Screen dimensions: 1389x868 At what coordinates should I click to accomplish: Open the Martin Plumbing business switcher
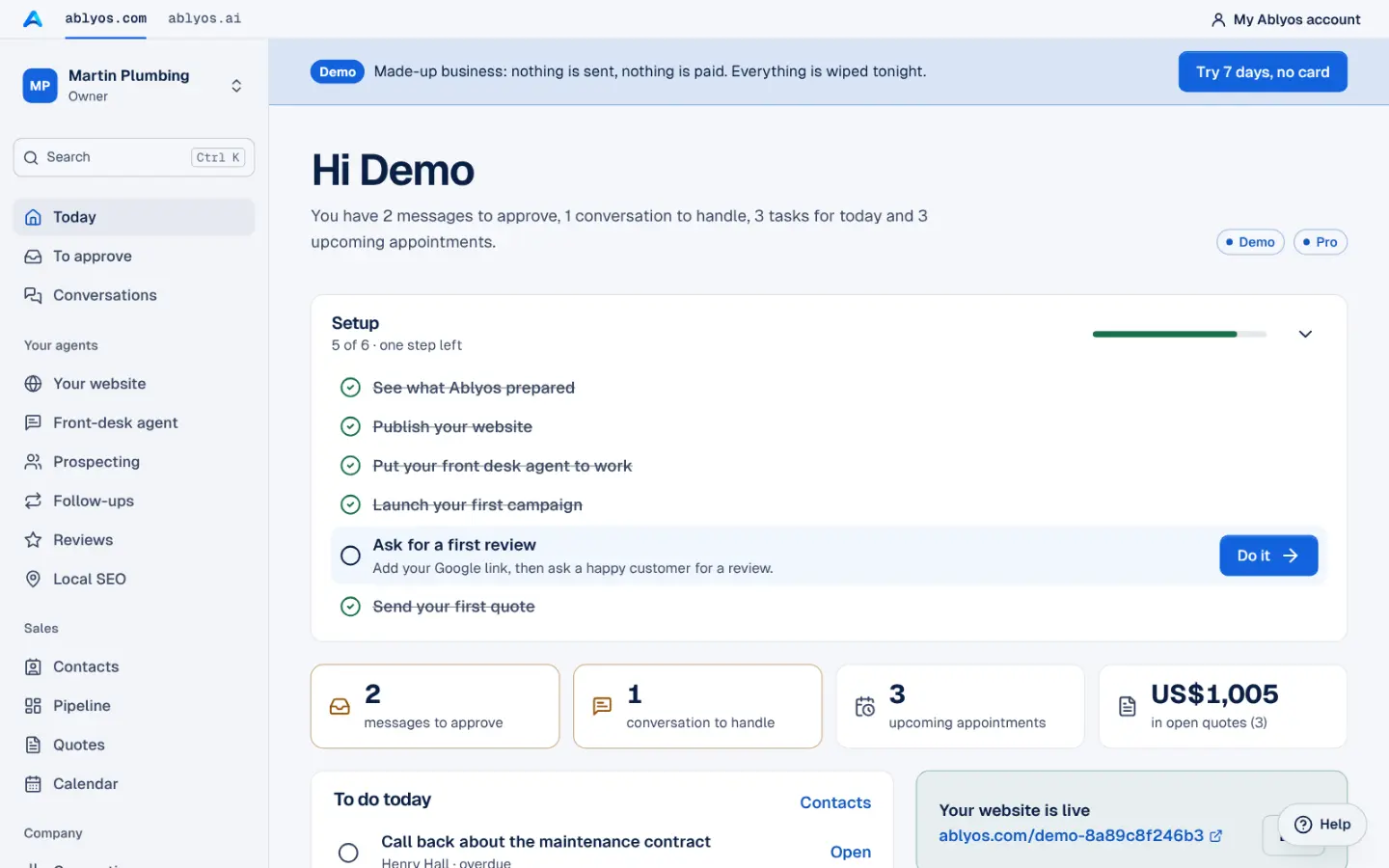[x=134, y=86]
